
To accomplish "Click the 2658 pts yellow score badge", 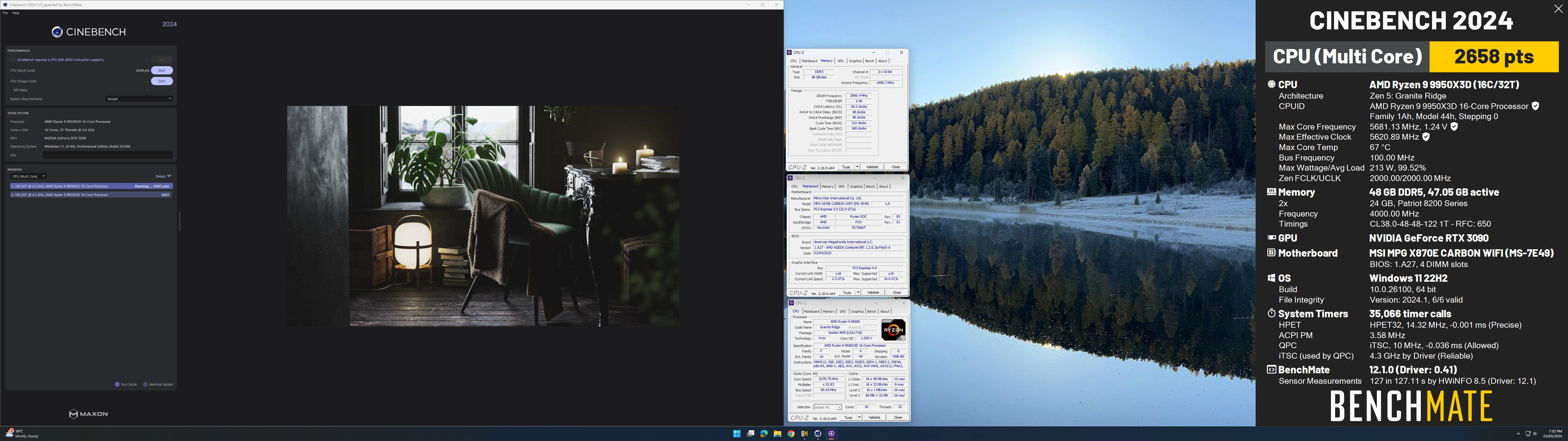I will click(x=1494, y=57).
